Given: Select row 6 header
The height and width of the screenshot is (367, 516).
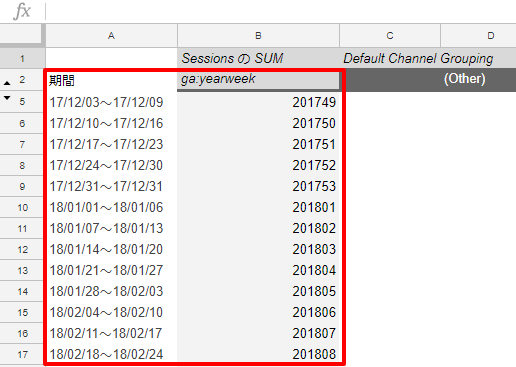Looking at the screenshot, I should [22, 123].
